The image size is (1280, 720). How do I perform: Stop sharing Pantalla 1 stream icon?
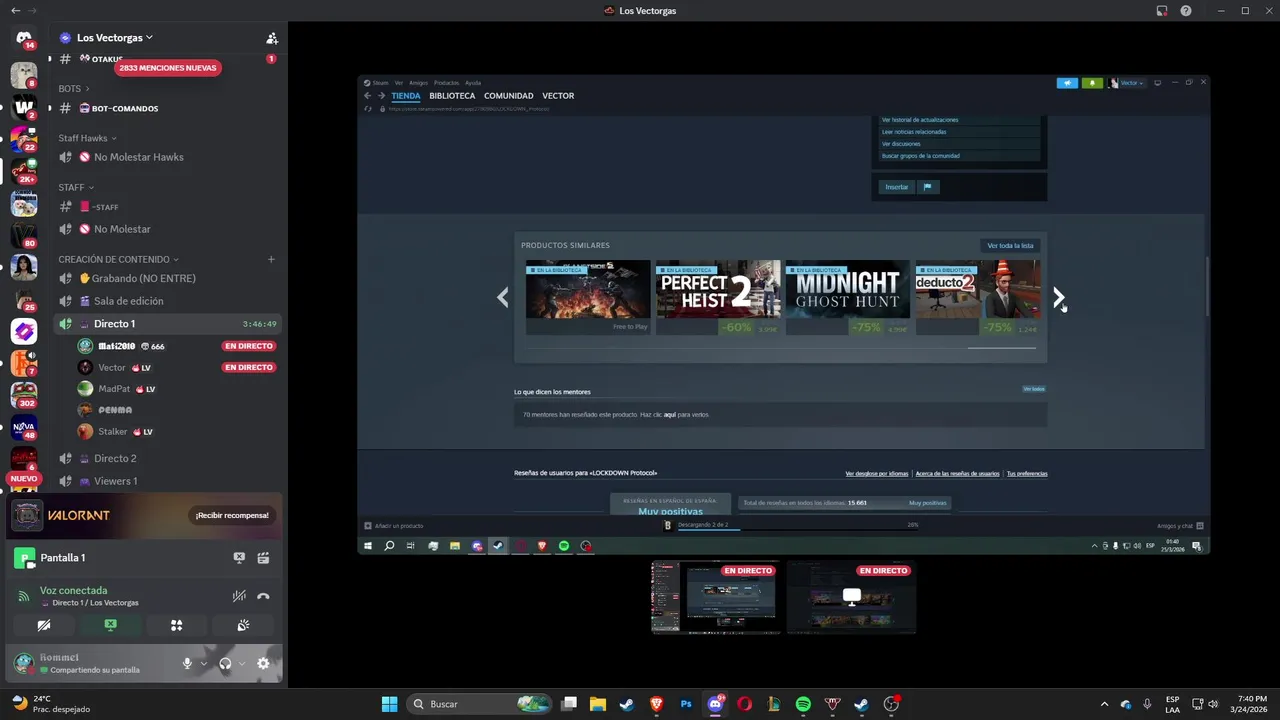239,558
